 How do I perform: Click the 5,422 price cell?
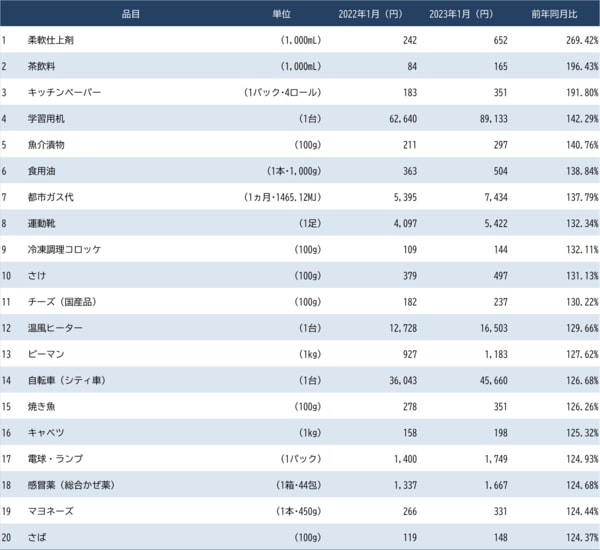[496, 223]
